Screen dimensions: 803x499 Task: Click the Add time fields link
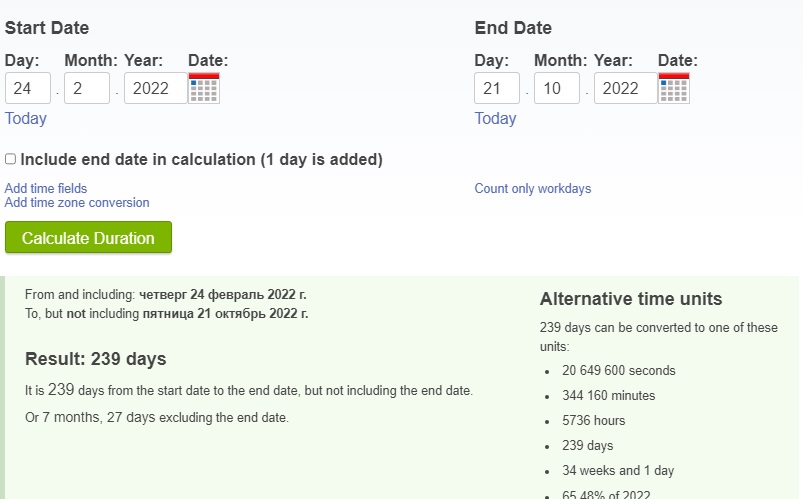46,188
